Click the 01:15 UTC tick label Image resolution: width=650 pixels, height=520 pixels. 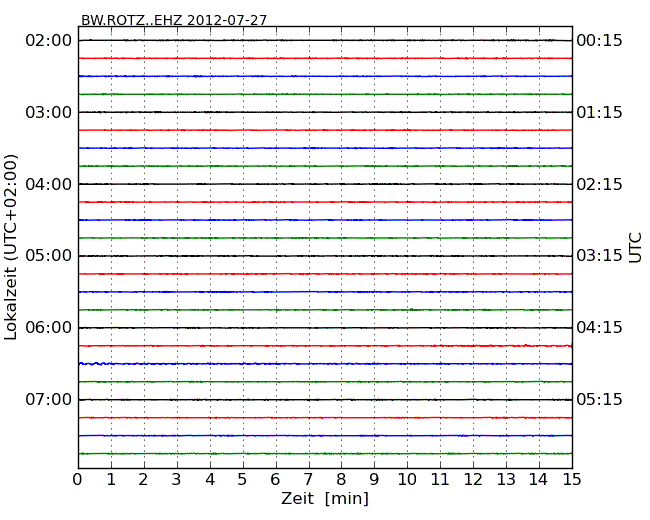click(600, 112)
